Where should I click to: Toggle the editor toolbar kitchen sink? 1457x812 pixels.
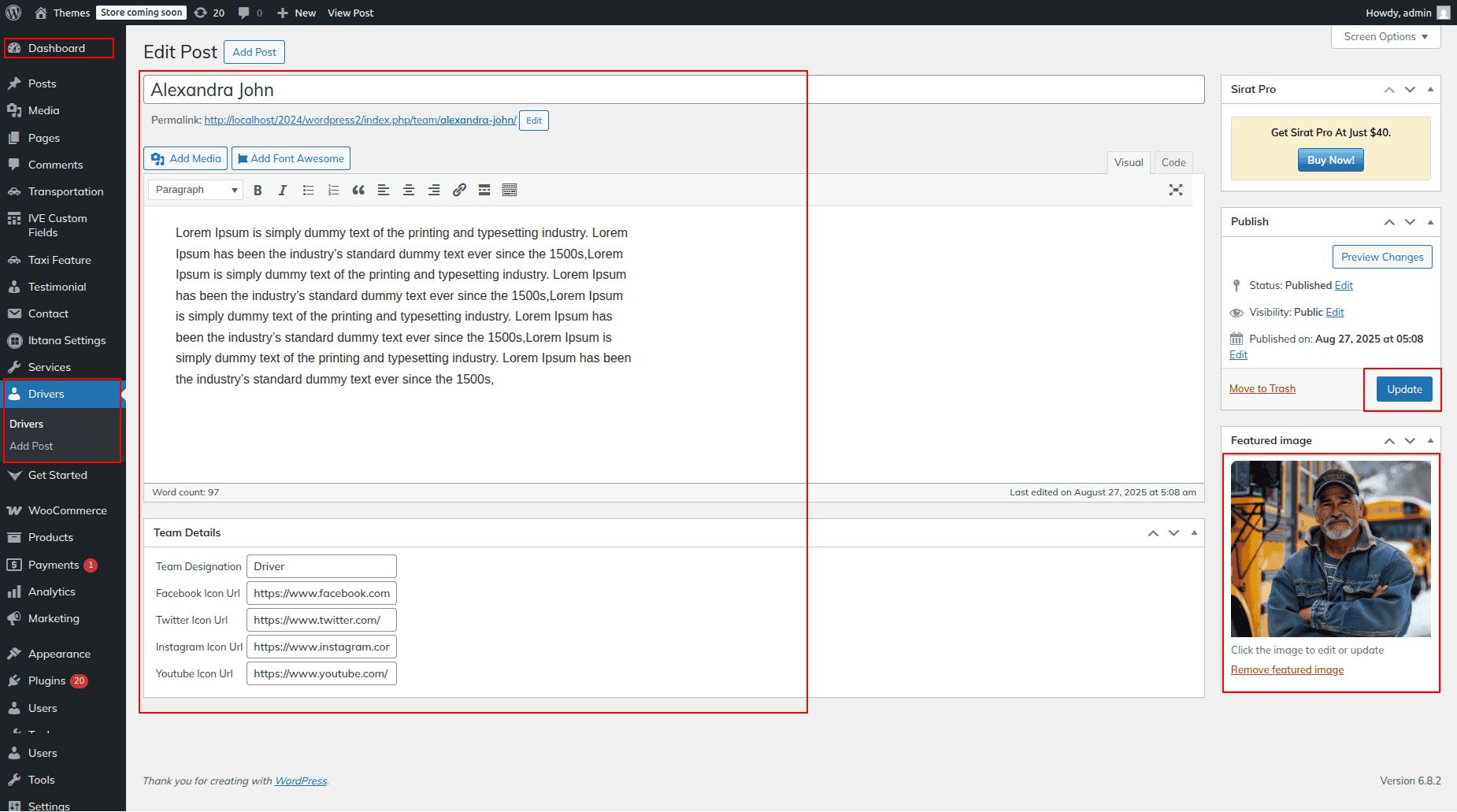pos(510,190)
